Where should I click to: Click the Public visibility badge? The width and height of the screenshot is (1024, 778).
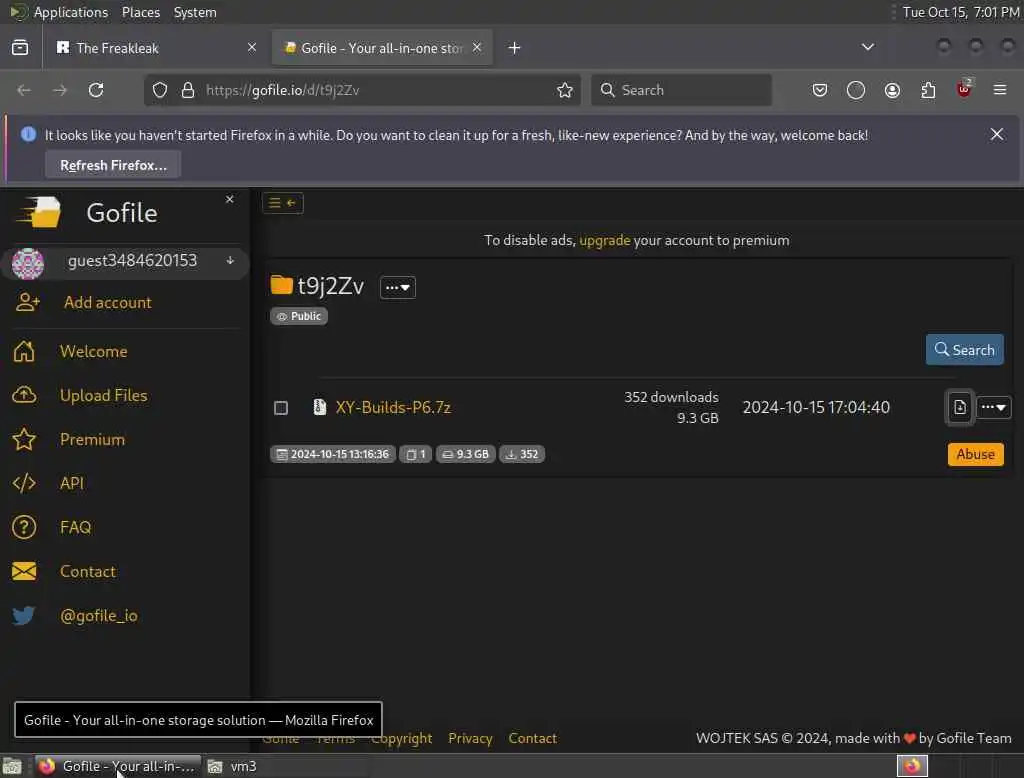pyautogui.click(x=299, y=316)
